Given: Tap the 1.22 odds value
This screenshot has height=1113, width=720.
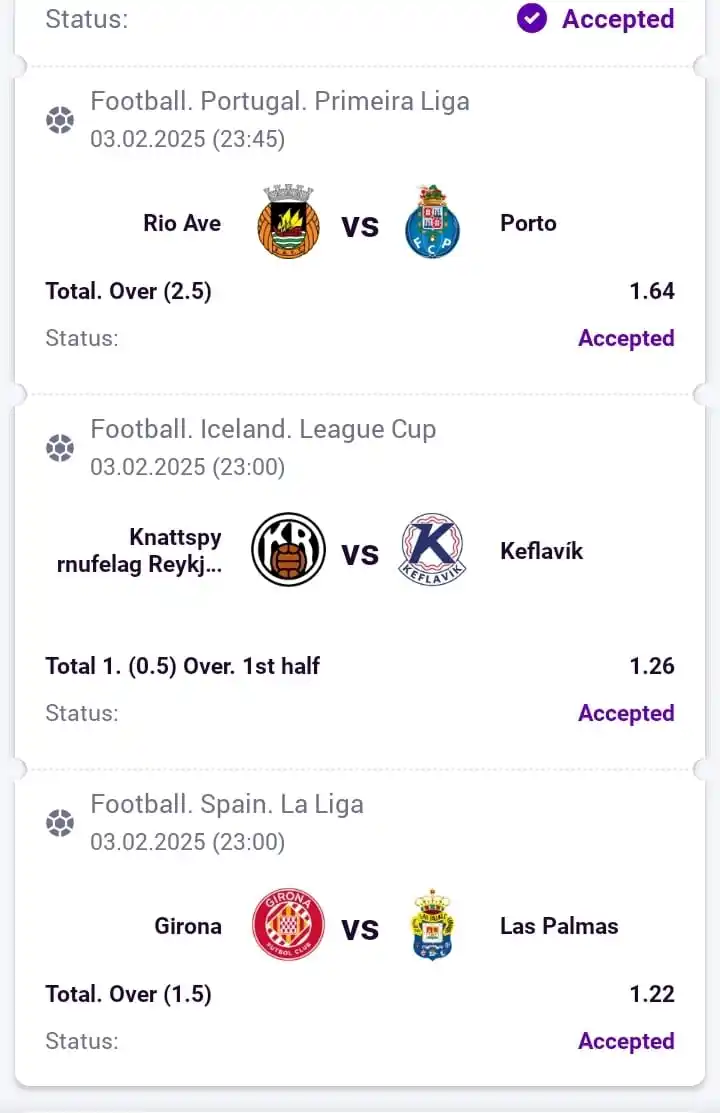Looking at the screenshot, I should pyautogui.click(x=652, y=994).
